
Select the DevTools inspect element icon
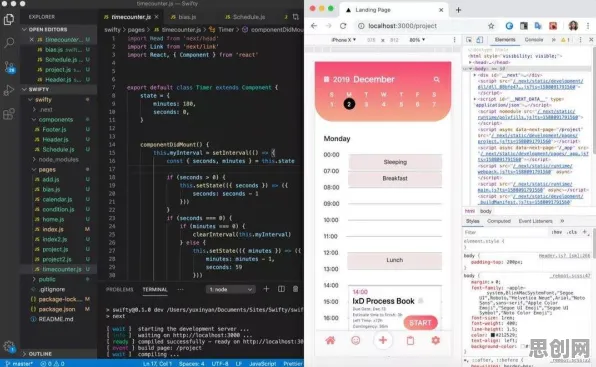click(x=469, y=40)
